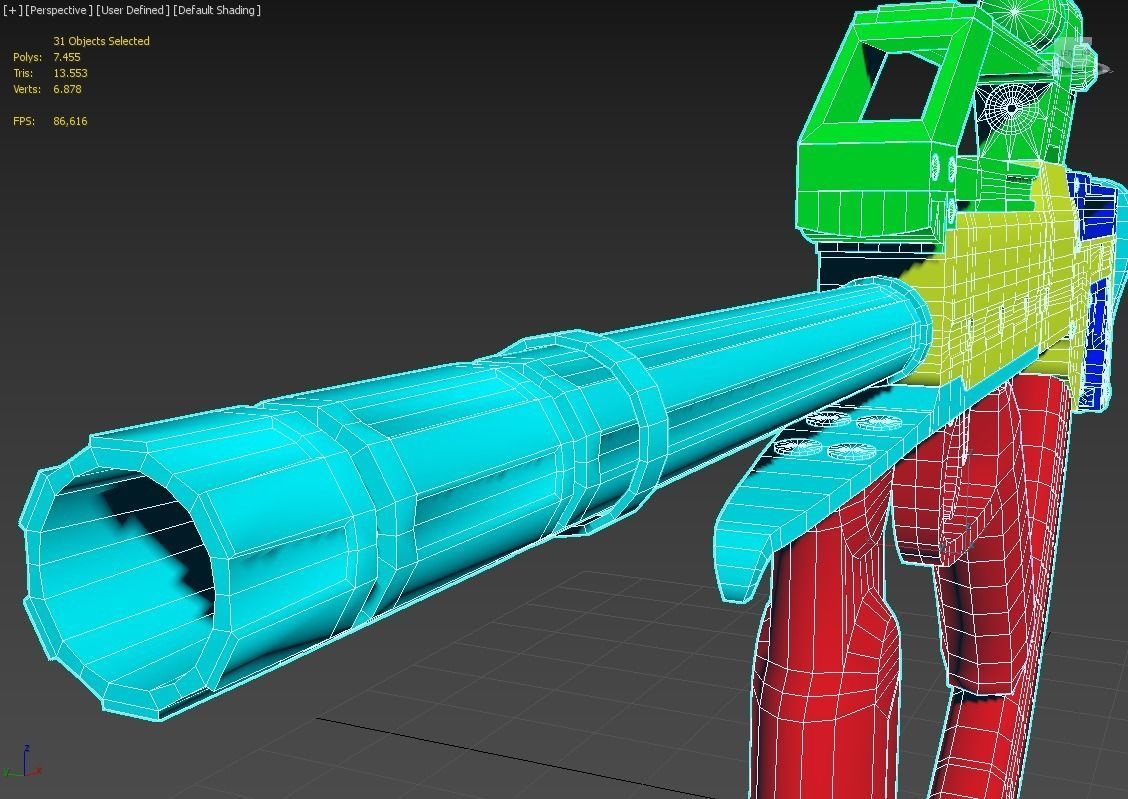Click the Polys count value 7.455

[67, 57]
